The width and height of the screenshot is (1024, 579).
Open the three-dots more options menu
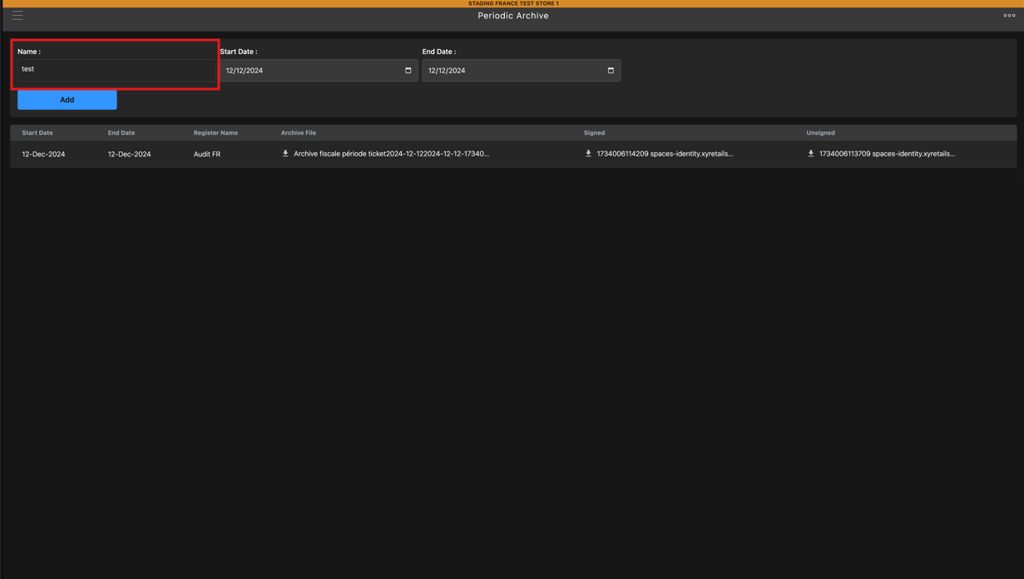pyautogui.click(x=1009, y=16)
